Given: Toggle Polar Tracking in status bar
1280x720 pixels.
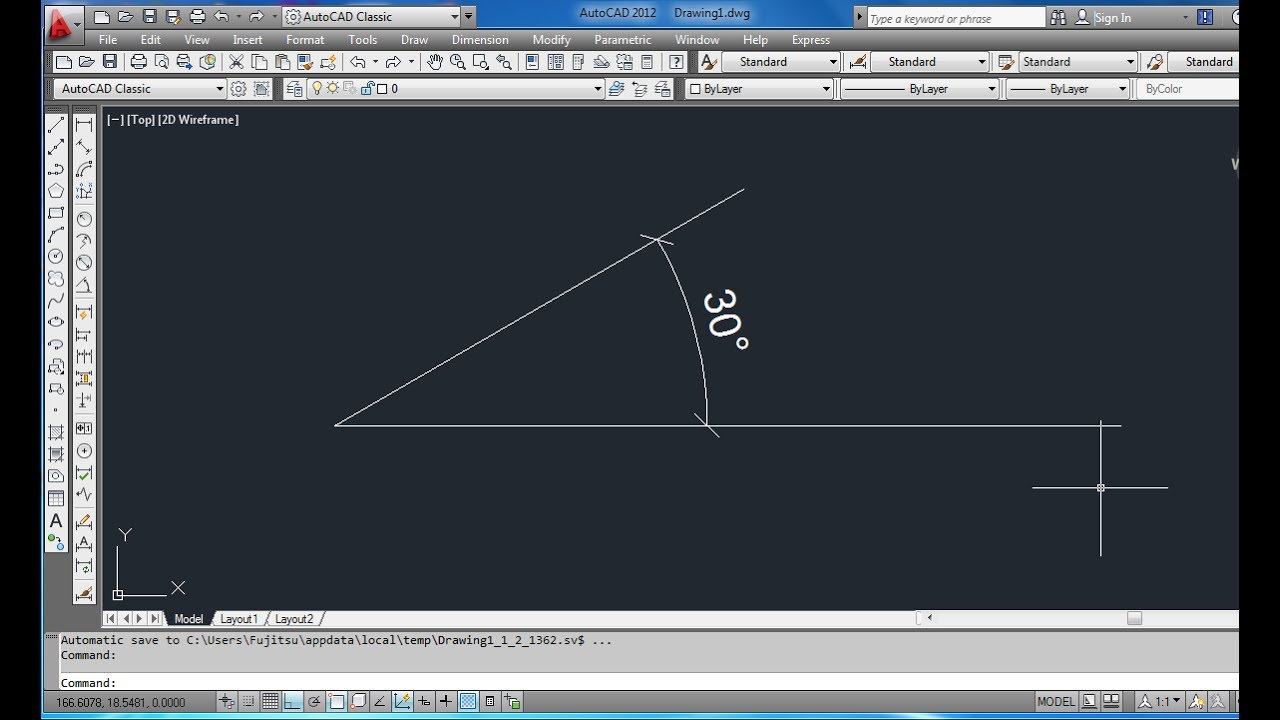Looking at the screenshot, I should pos(314,702).
